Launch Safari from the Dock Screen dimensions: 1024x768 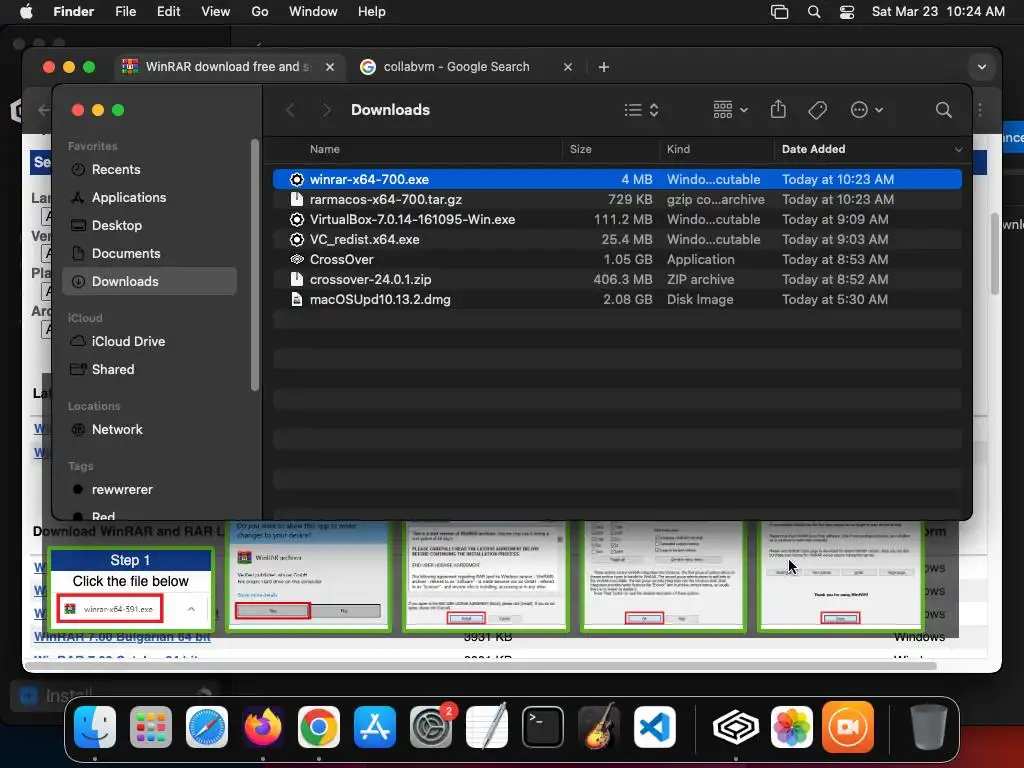click(207, 726)
